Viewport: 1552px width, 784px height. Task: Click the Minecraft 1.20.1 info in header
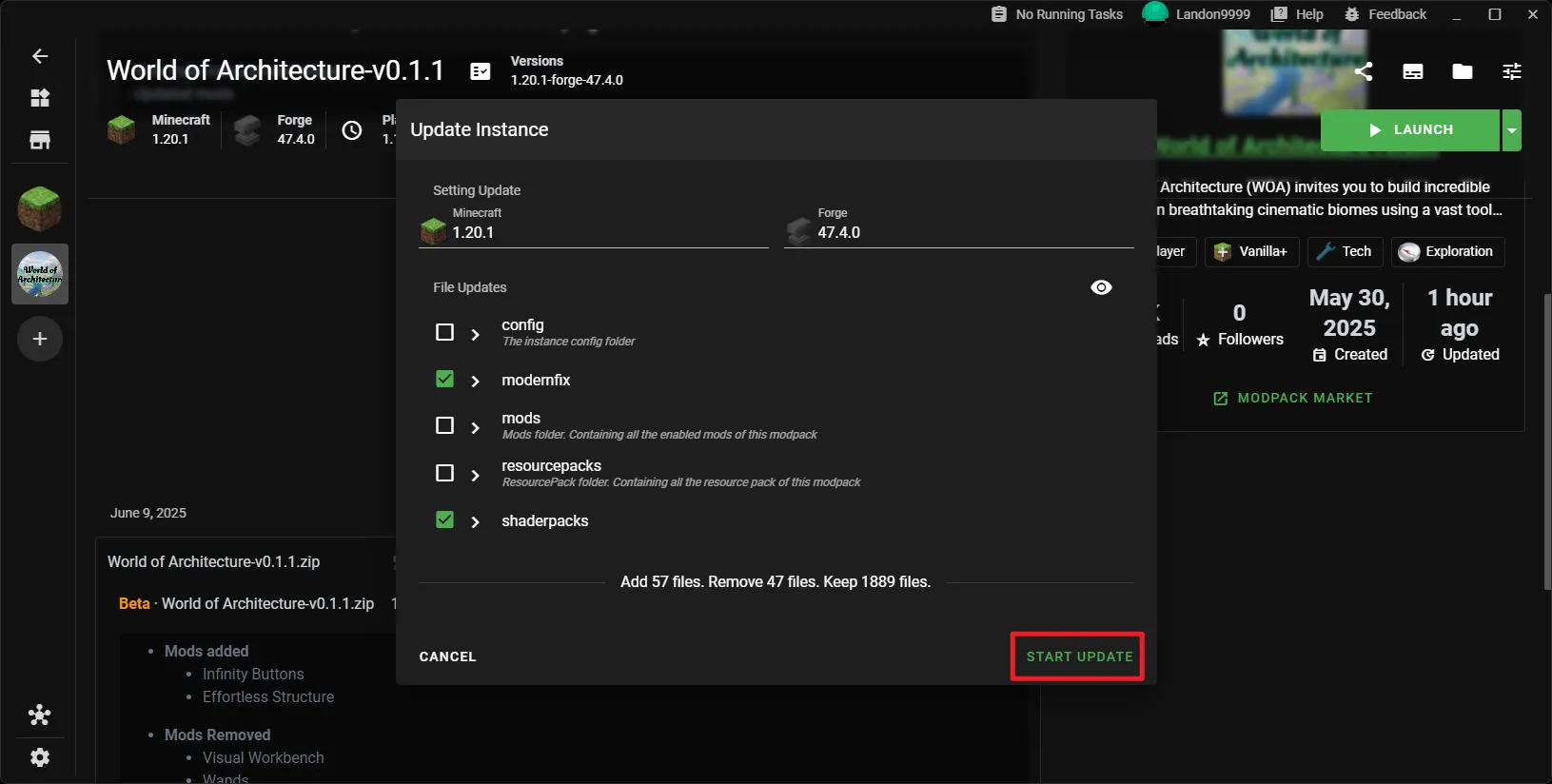159,129
